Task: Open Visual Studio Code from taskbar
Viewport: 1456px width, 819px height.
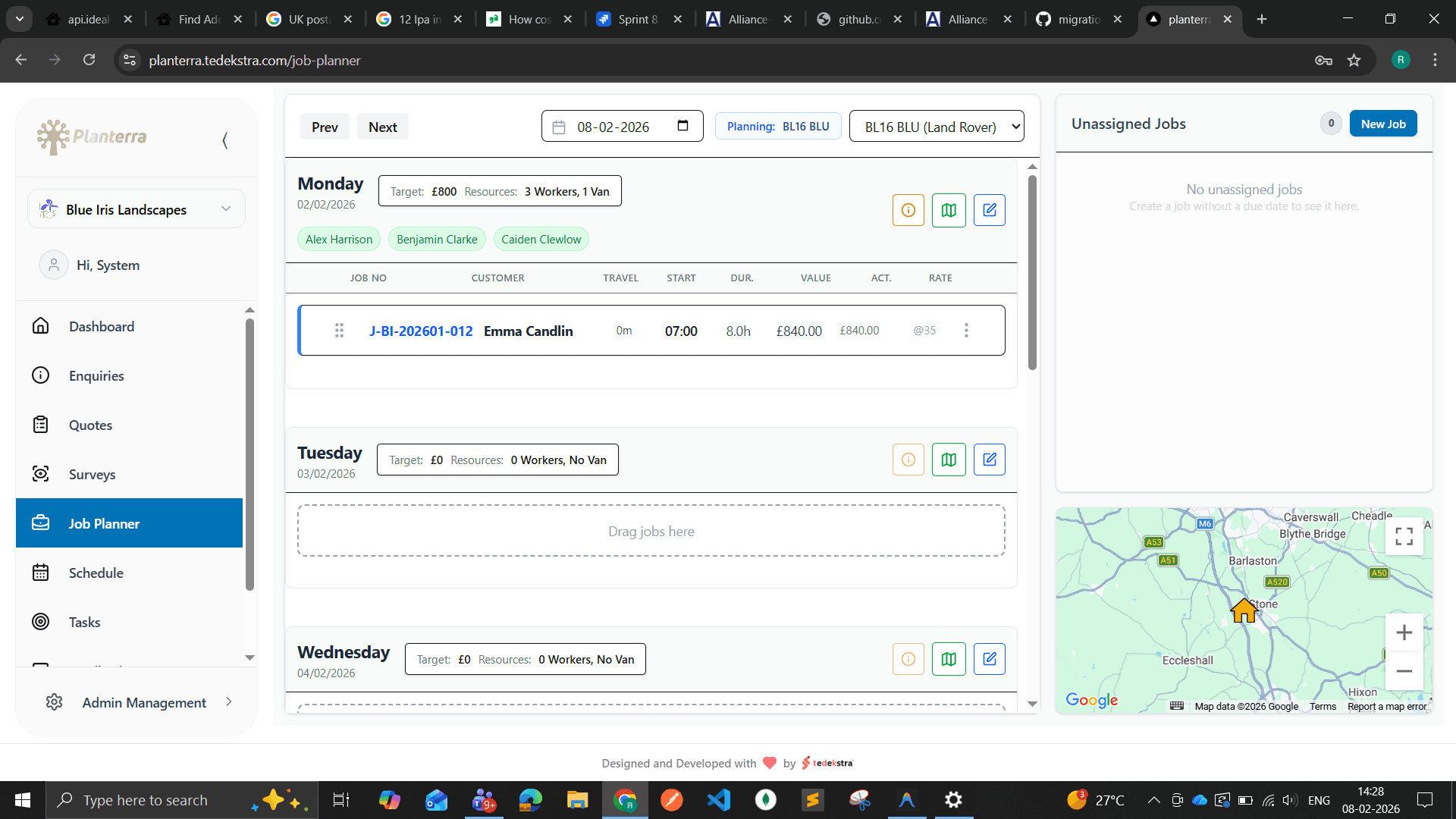Action: (719, 800)
